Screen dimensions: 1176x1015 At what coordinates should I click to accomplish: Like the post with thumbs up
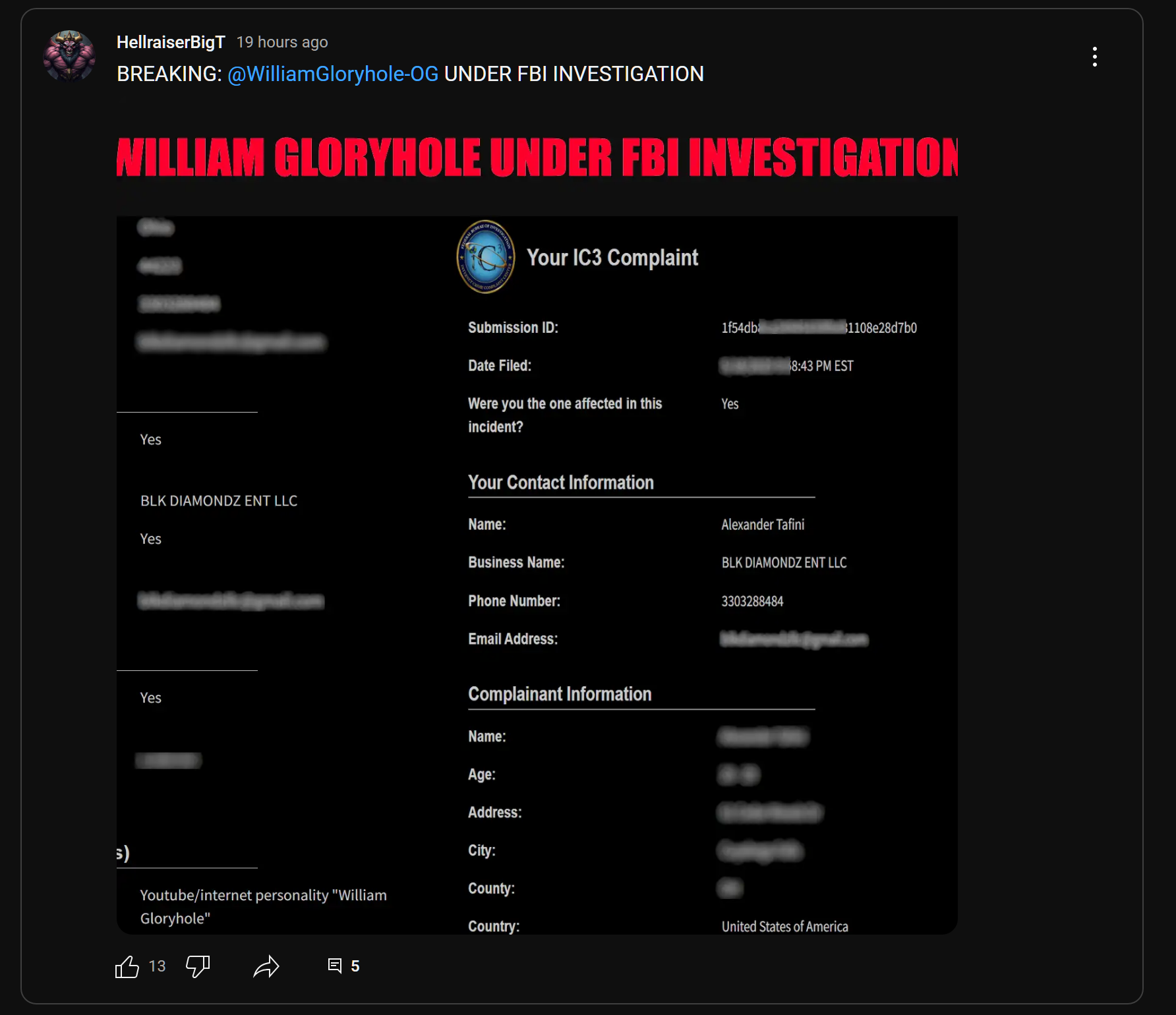[x=127, y=966]
